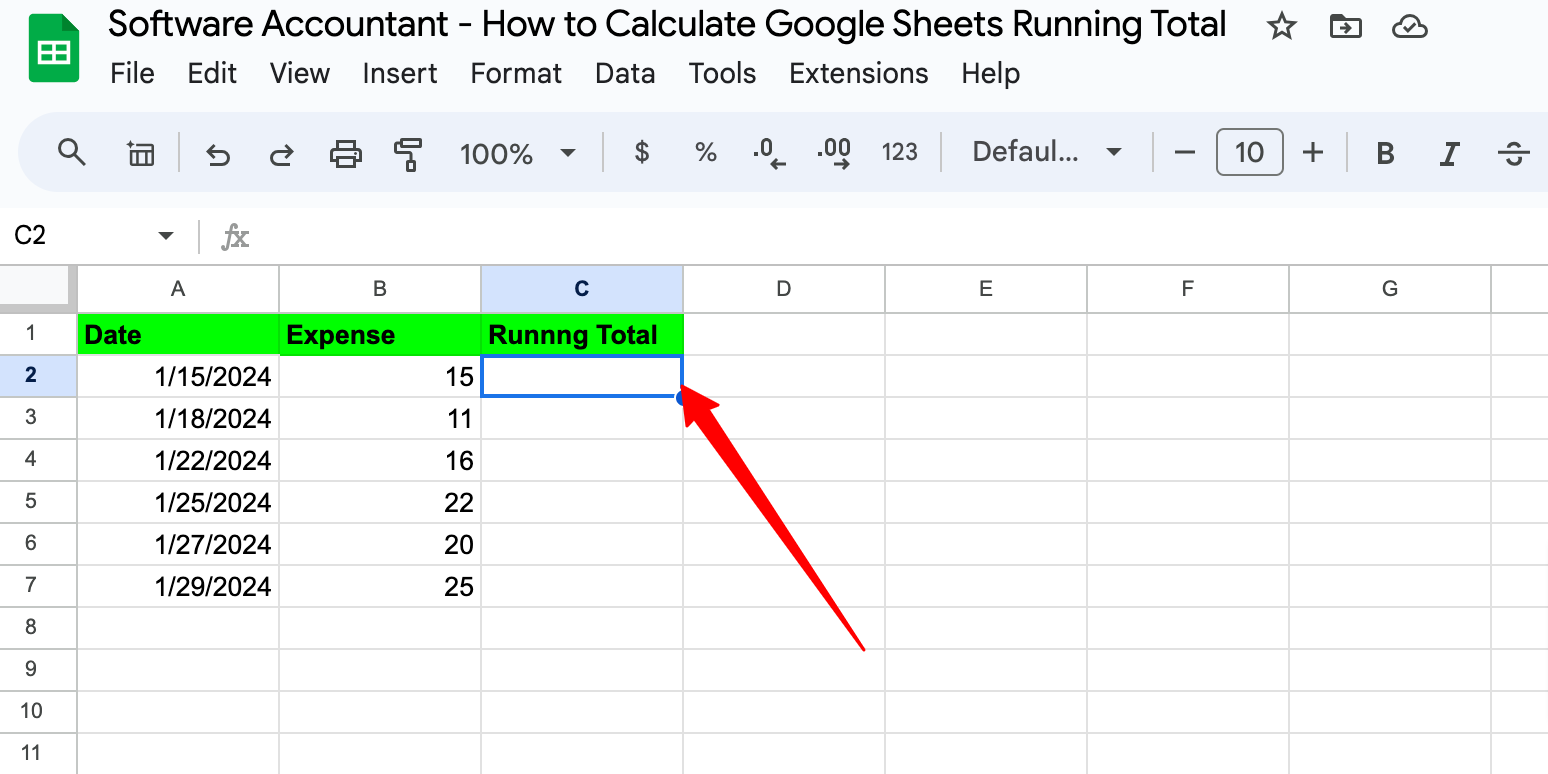Format as currency with dollar sign
The width and height of the screenshot is (1548, 774).
(643, 153)
